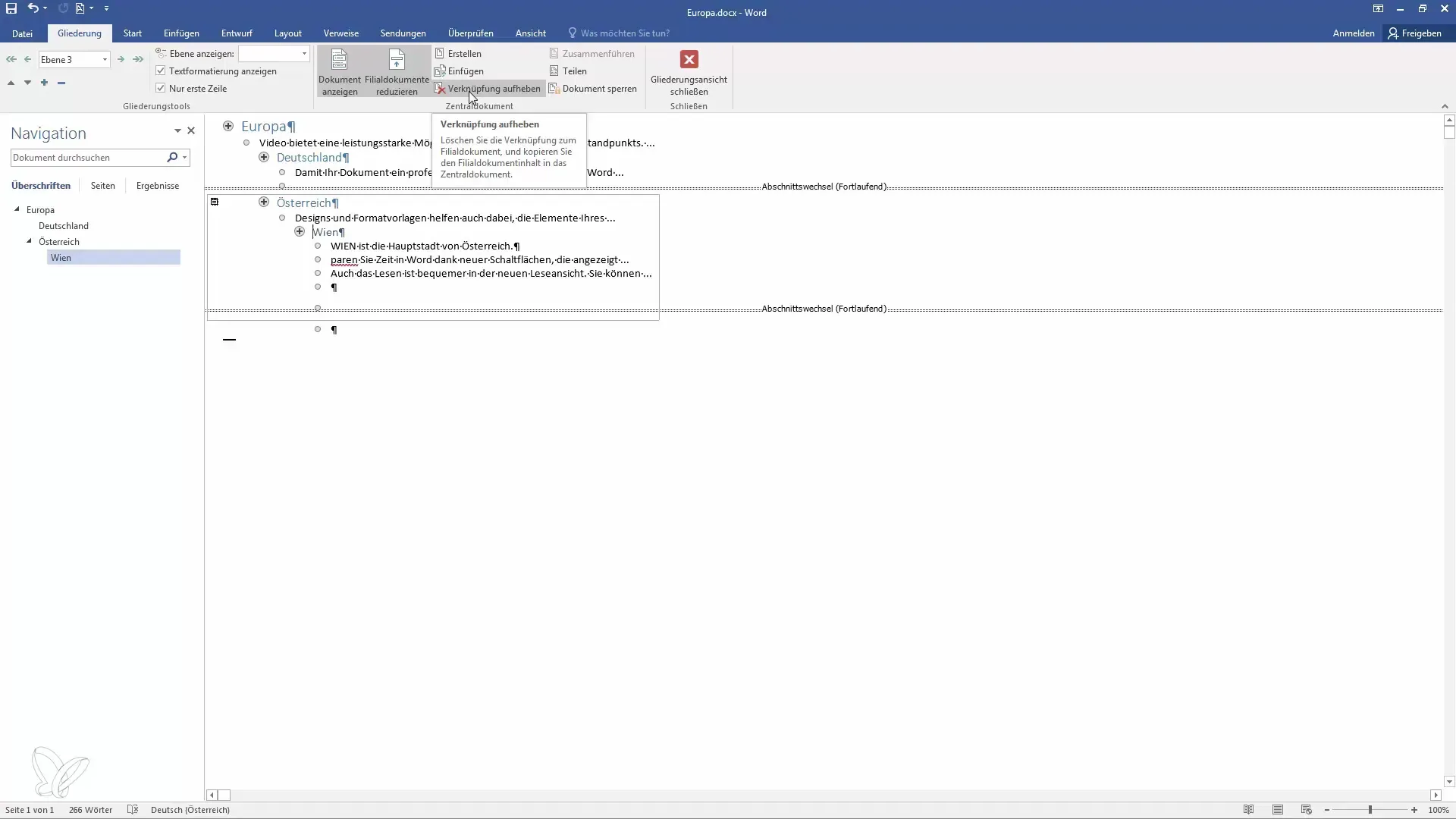
Task: Close outline view with Gliederungsansicht schließen
Action: 689,72
